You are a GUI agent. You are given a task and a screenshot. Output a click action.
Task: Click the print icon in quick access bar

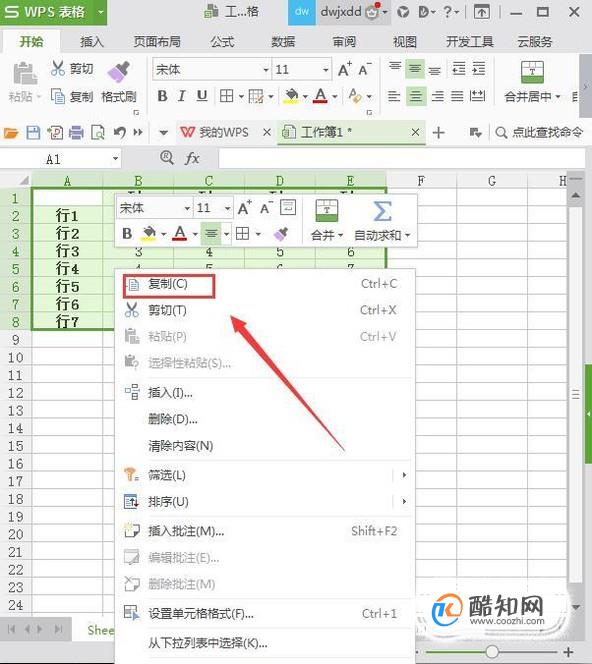(x=76, y=133)
